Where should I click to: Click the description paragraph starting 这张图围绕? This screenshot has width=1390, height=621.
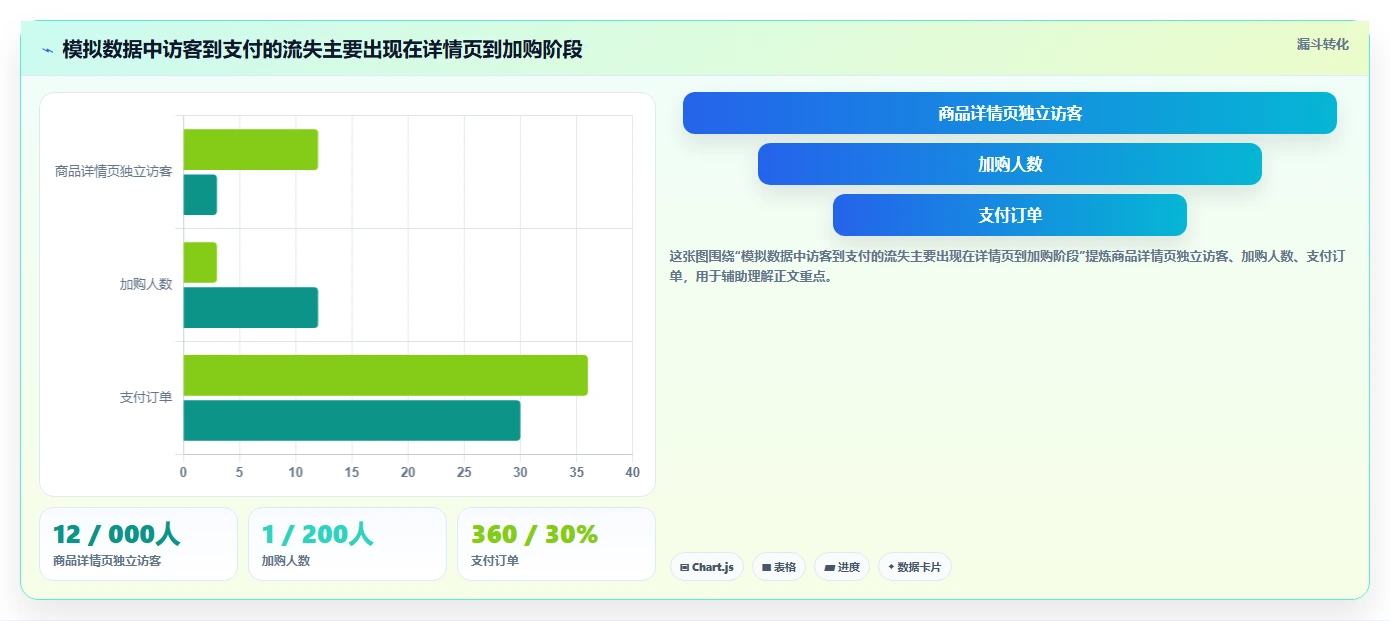(1008, 266)
